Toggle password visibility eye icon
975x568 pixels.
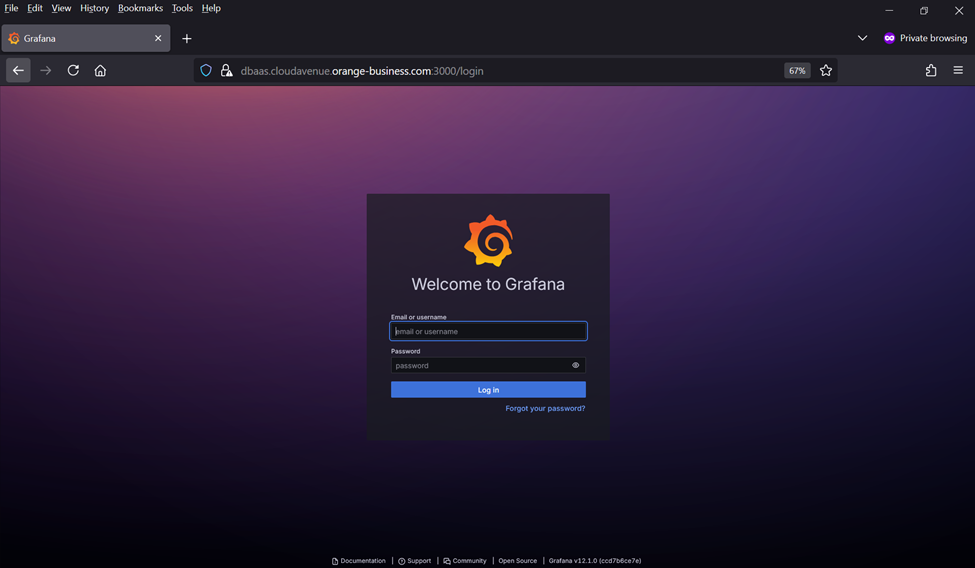pyautogui.click(x=576, y=365)
